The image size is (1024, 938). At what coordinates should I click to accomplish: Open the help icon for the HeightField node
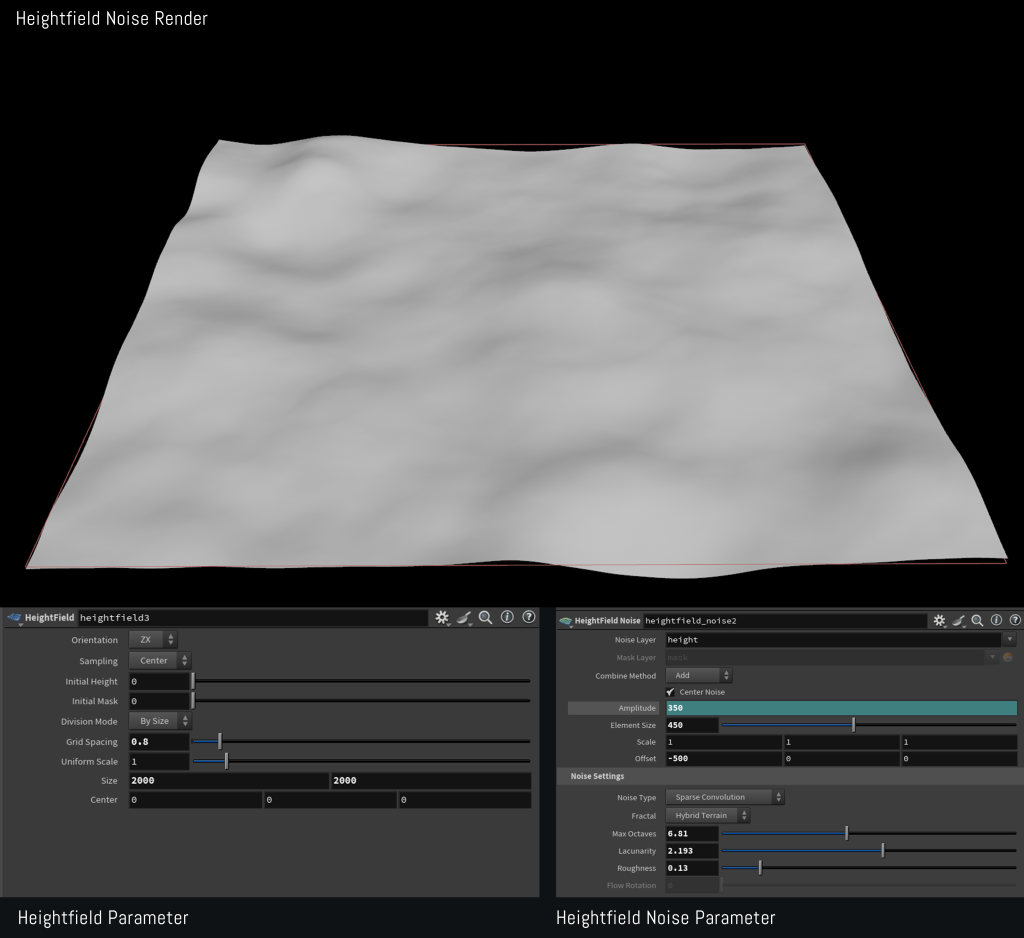click(x=529, y=618)
